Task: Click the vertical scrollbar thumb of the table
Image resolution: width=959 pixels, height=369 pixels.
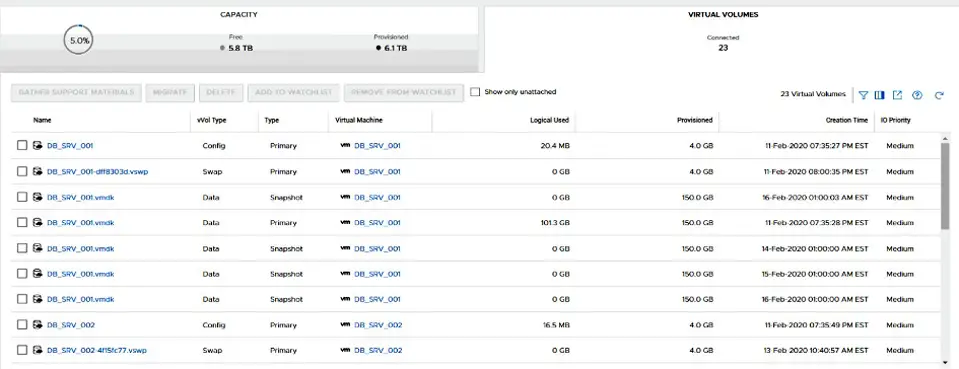Action: coord(945,187)
